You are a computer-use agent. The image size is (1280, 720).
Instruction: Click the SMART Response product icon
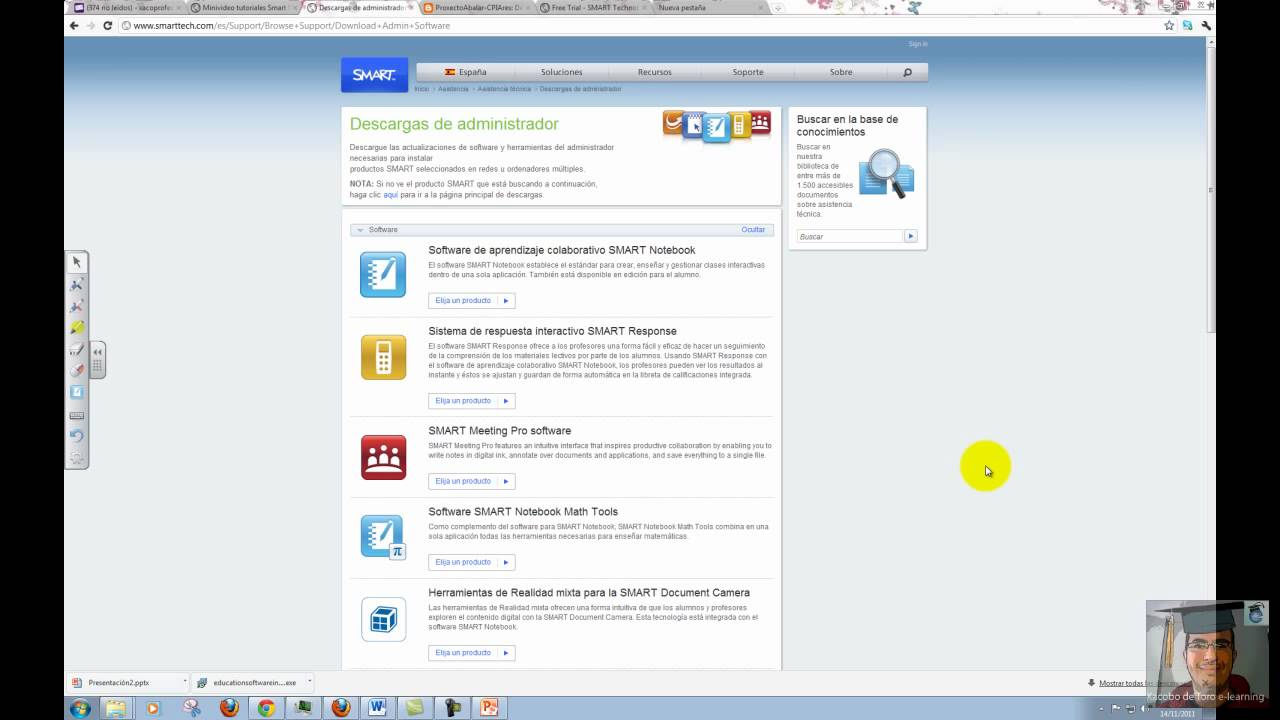383,357
